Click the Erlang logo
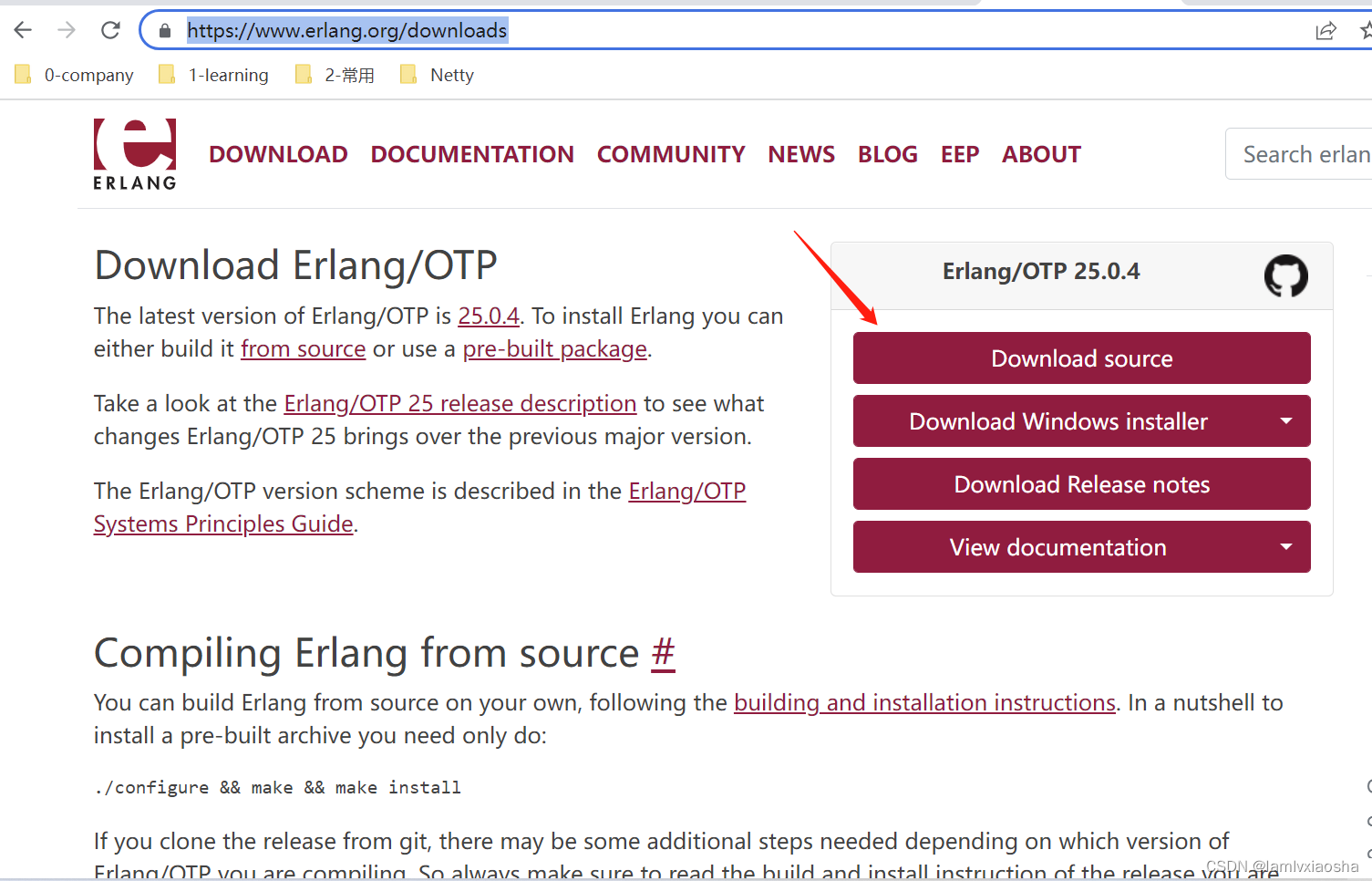Screen dimensions: 1372x881 click(x=135, y=154)
